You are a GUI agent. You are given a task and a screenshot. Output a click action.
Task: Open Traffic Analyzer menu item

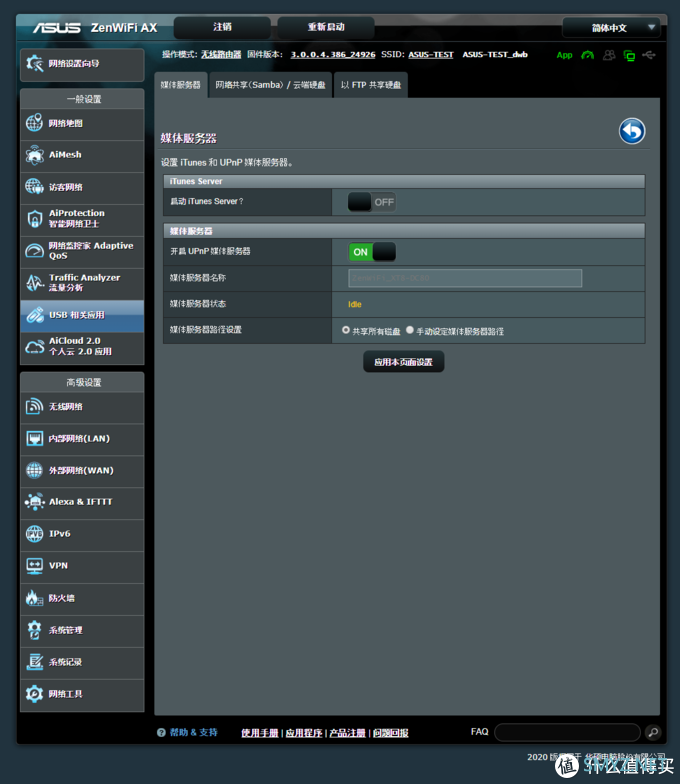[82, 282]
